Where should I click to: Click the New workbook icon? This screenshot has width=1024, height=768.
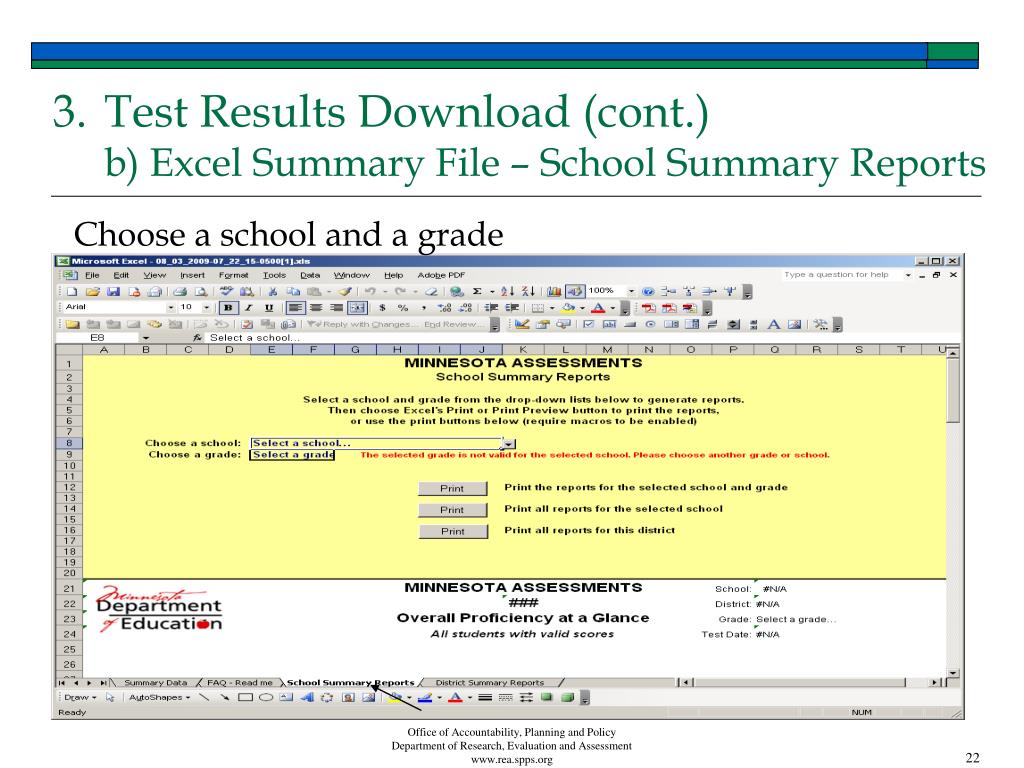click(x=72, y=291)
